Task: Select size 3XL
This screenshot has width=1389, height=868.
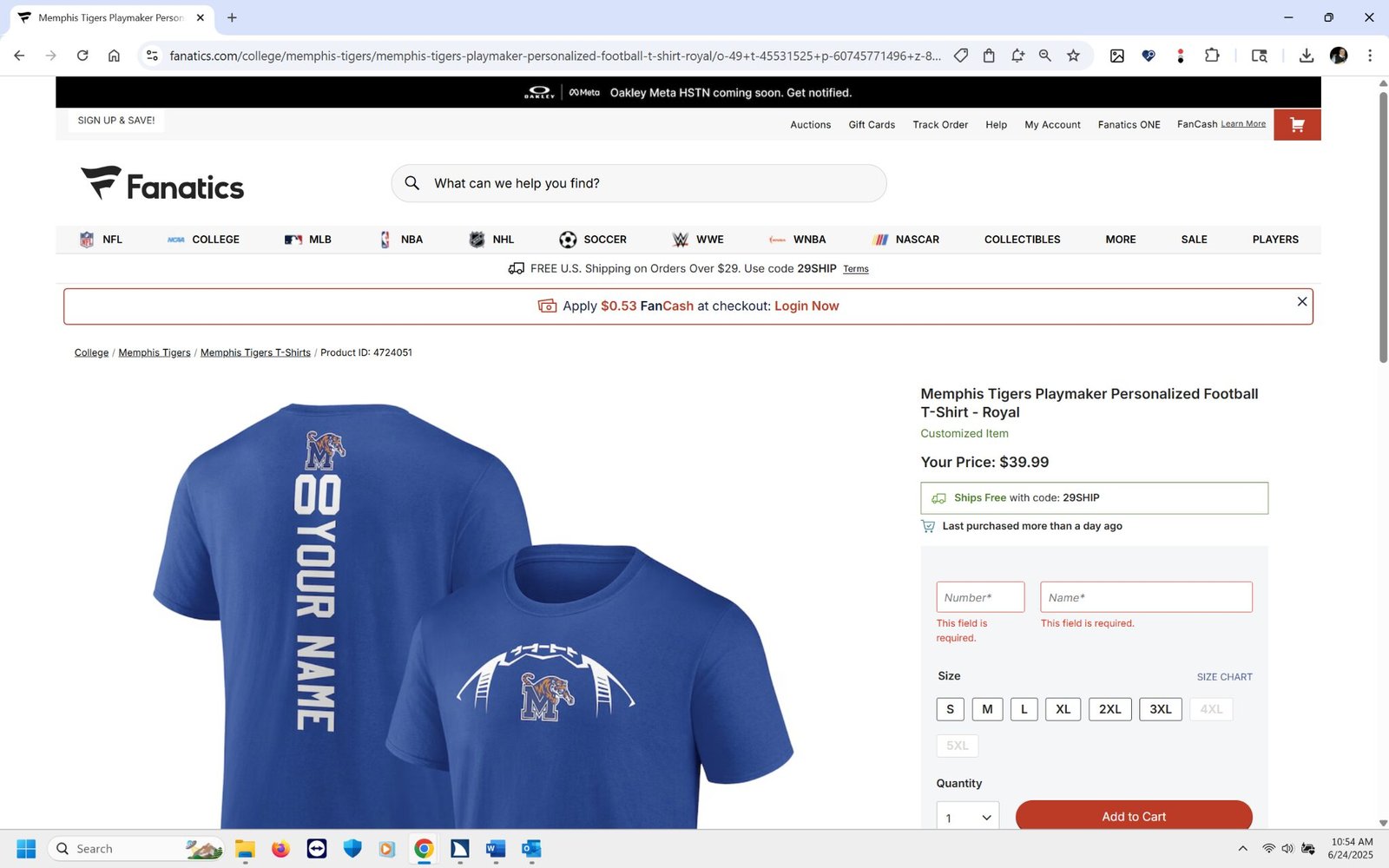Action: click(1161, 709)
